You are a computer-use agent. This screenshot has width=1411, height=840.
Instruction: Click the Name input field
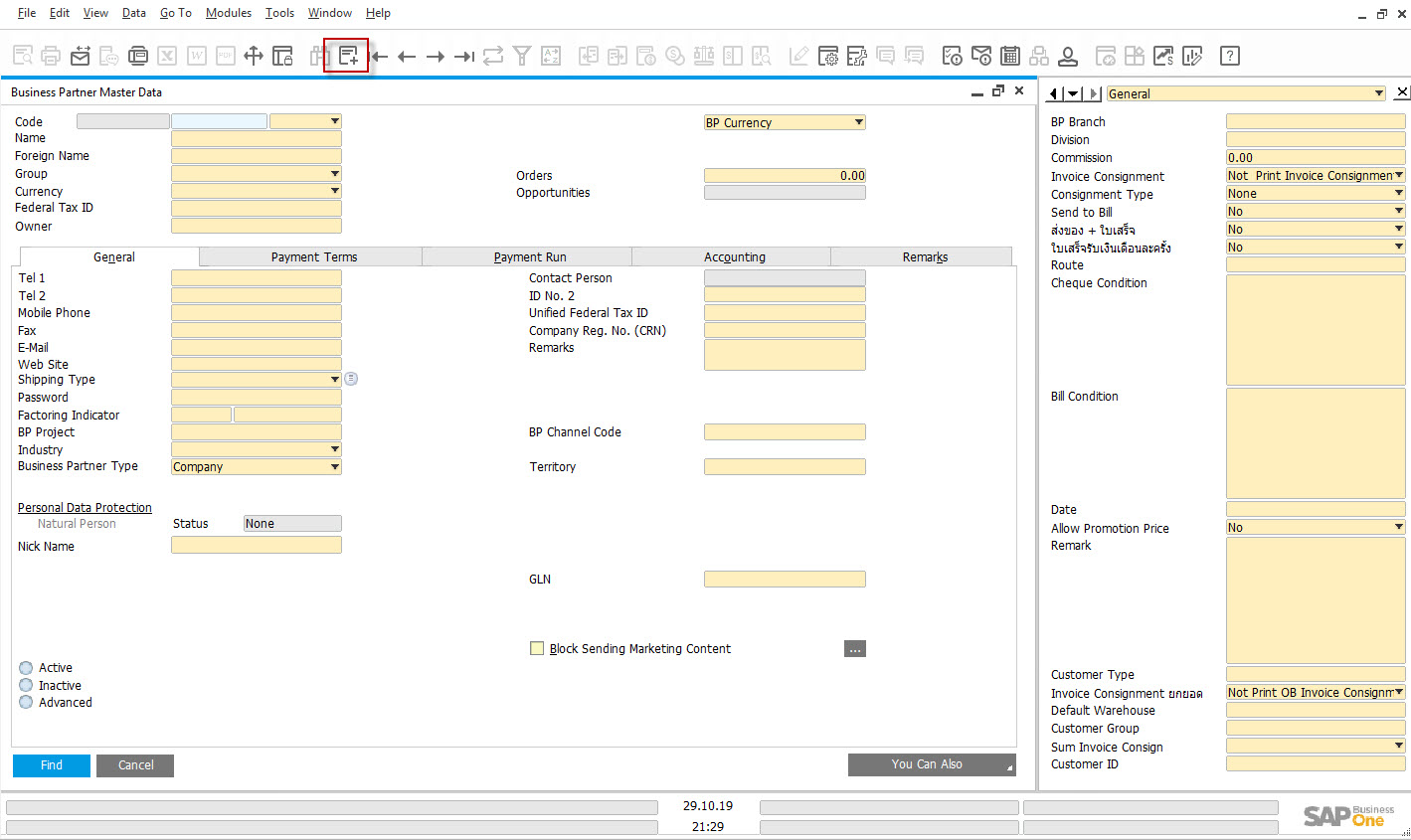[x=257, y=138]
